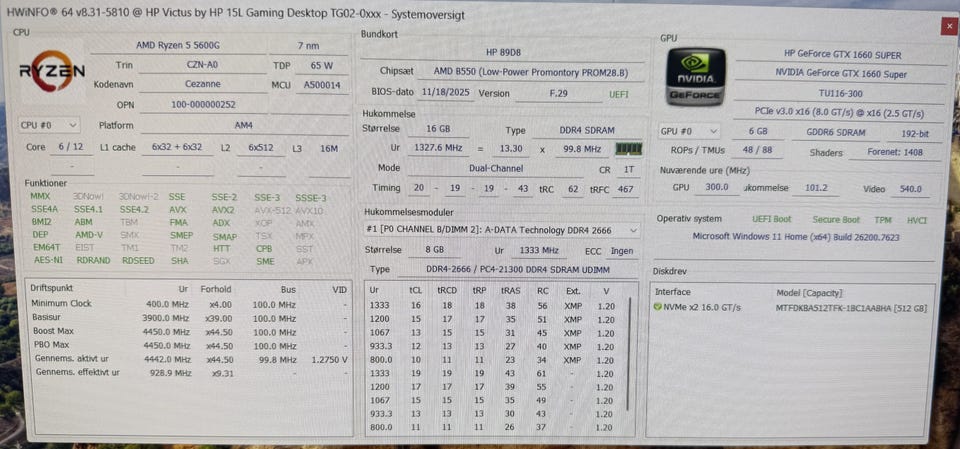Click the 16 GB memory size field
This screenshot has width=960, height=449.
pos(438,130)
